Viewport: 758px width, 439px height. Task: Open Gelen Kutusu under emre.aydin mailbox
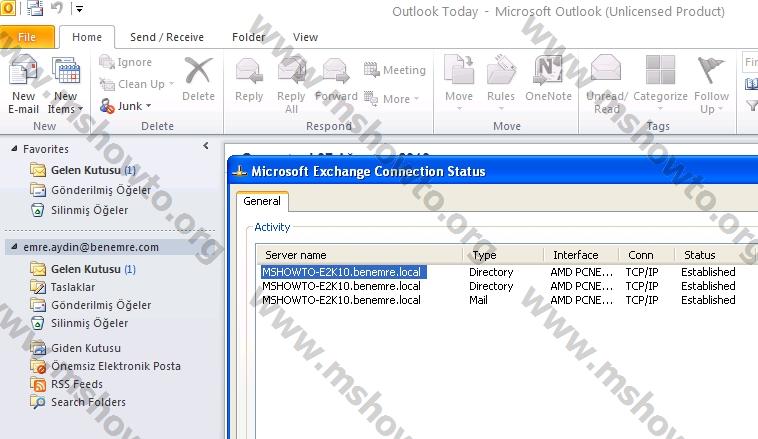pyautogui.click(x=83, y=269)
